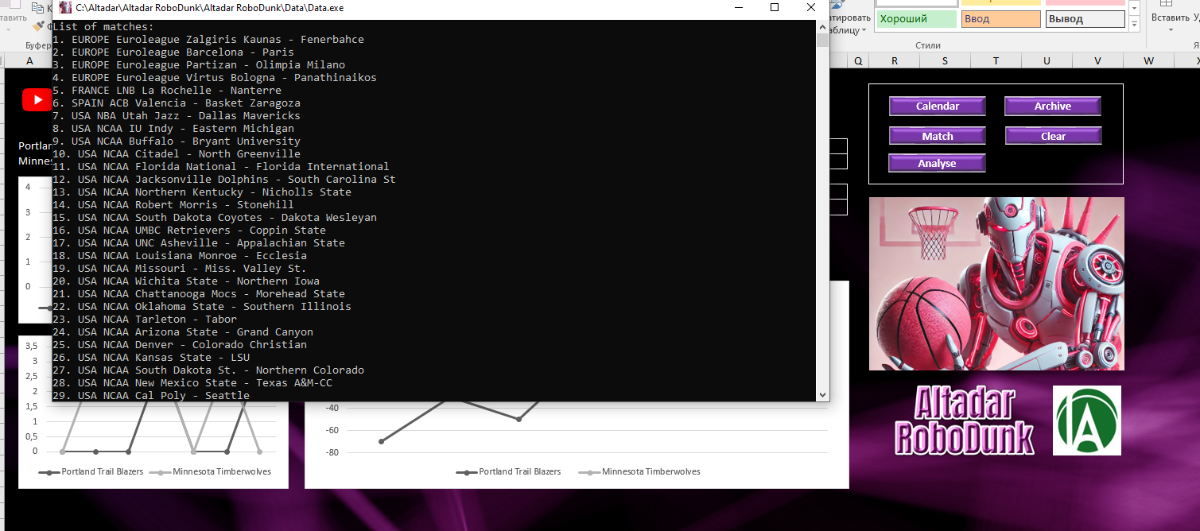Apply the 'Вывод' cell style
Screen dimensions: 1200x531
pyautogui.click(x=1084, y=19)
